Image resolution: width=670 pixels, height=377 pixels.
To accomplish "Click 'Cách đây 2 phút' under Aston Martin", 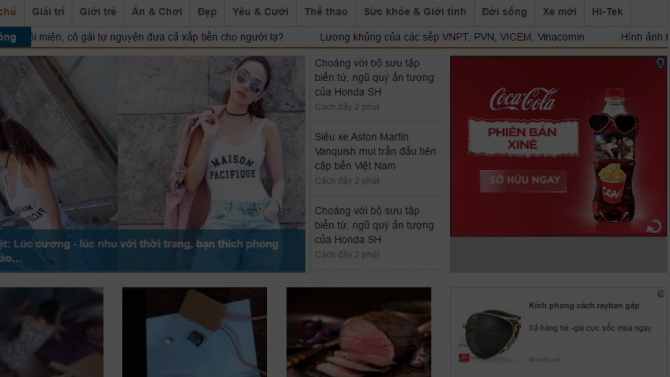I will point(347,181).
